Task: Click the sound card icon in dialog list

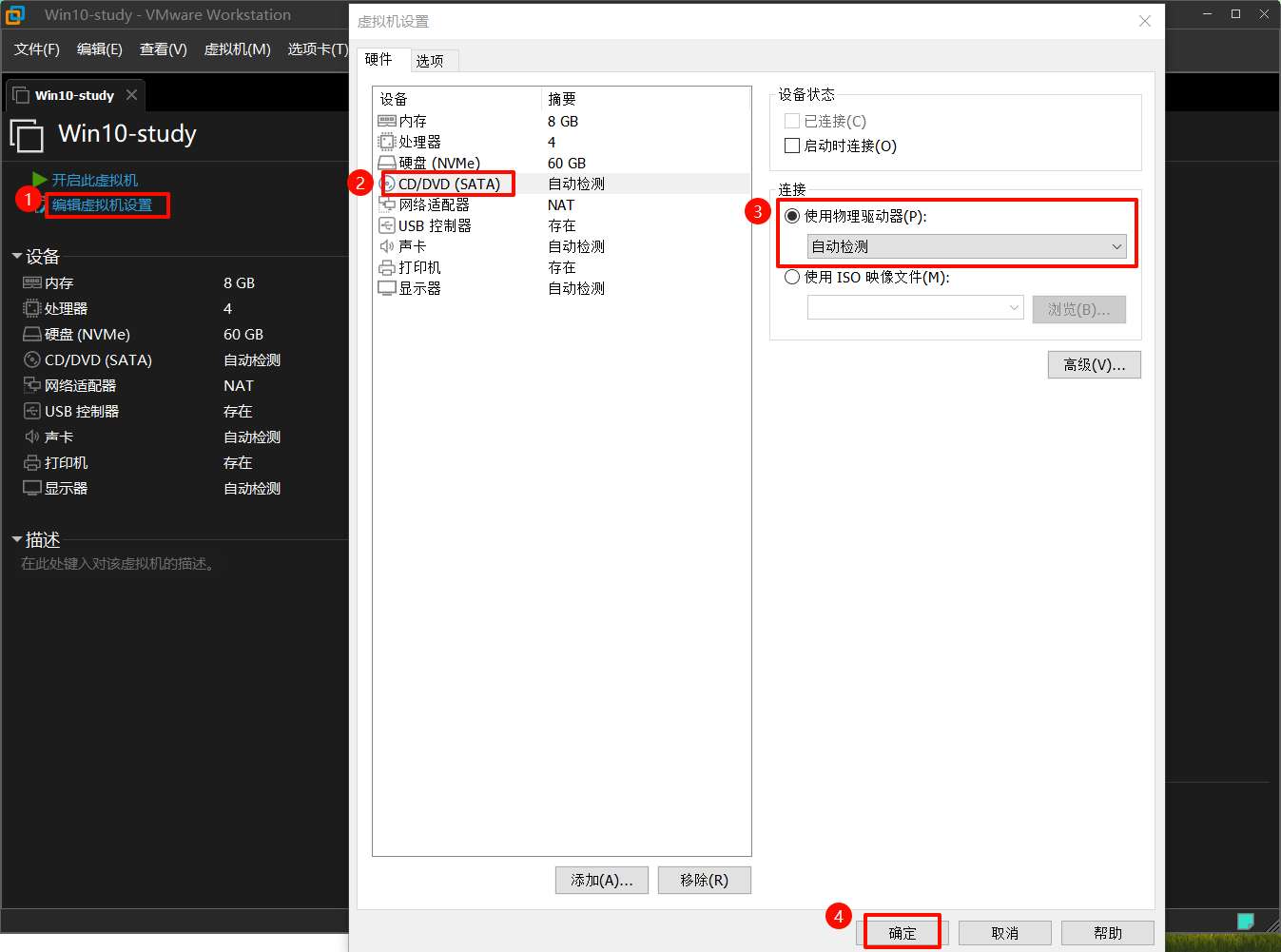Action: 386,246
